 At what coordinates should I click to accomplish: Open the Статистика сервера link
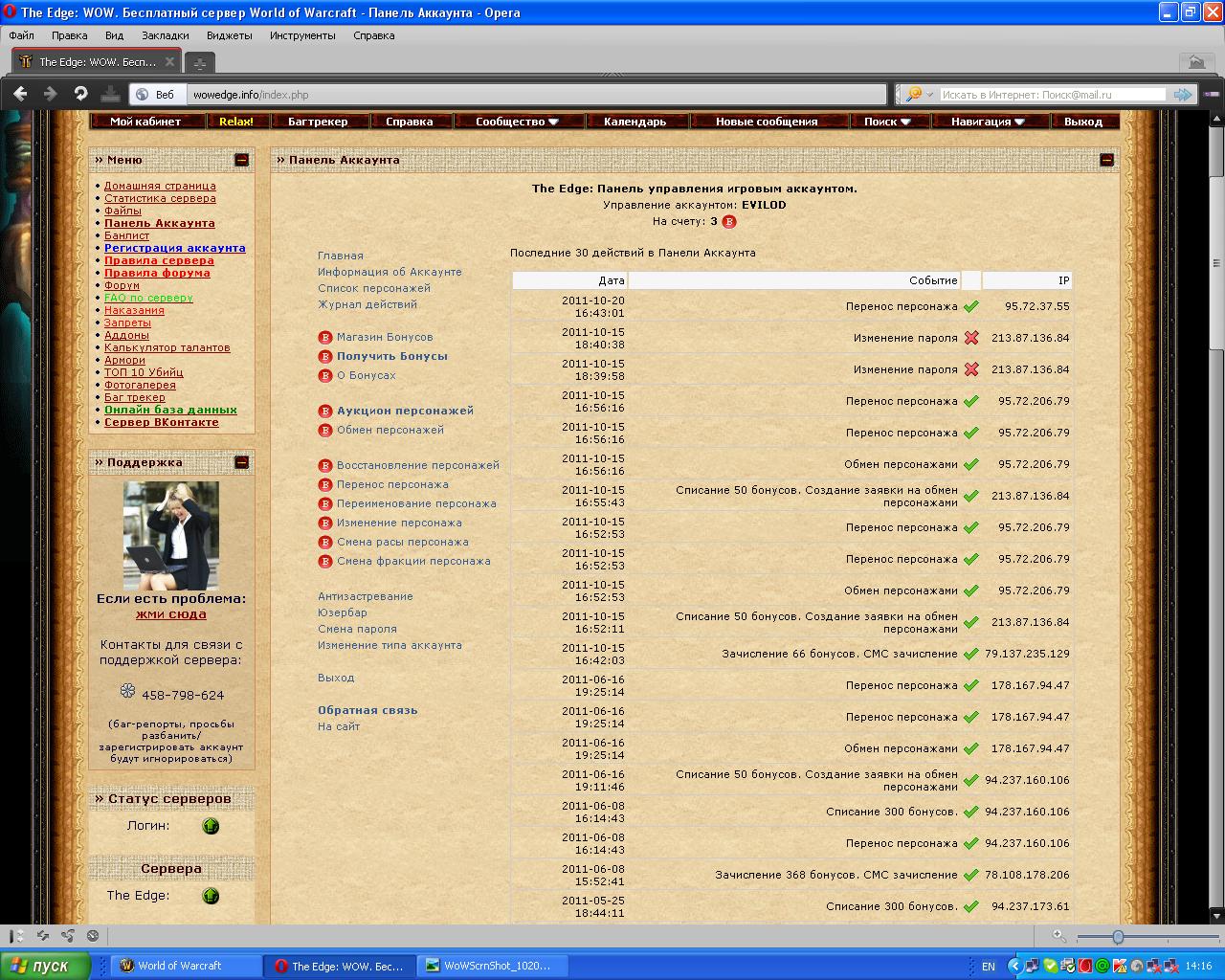pyautogui.click(x=160, y=198)
